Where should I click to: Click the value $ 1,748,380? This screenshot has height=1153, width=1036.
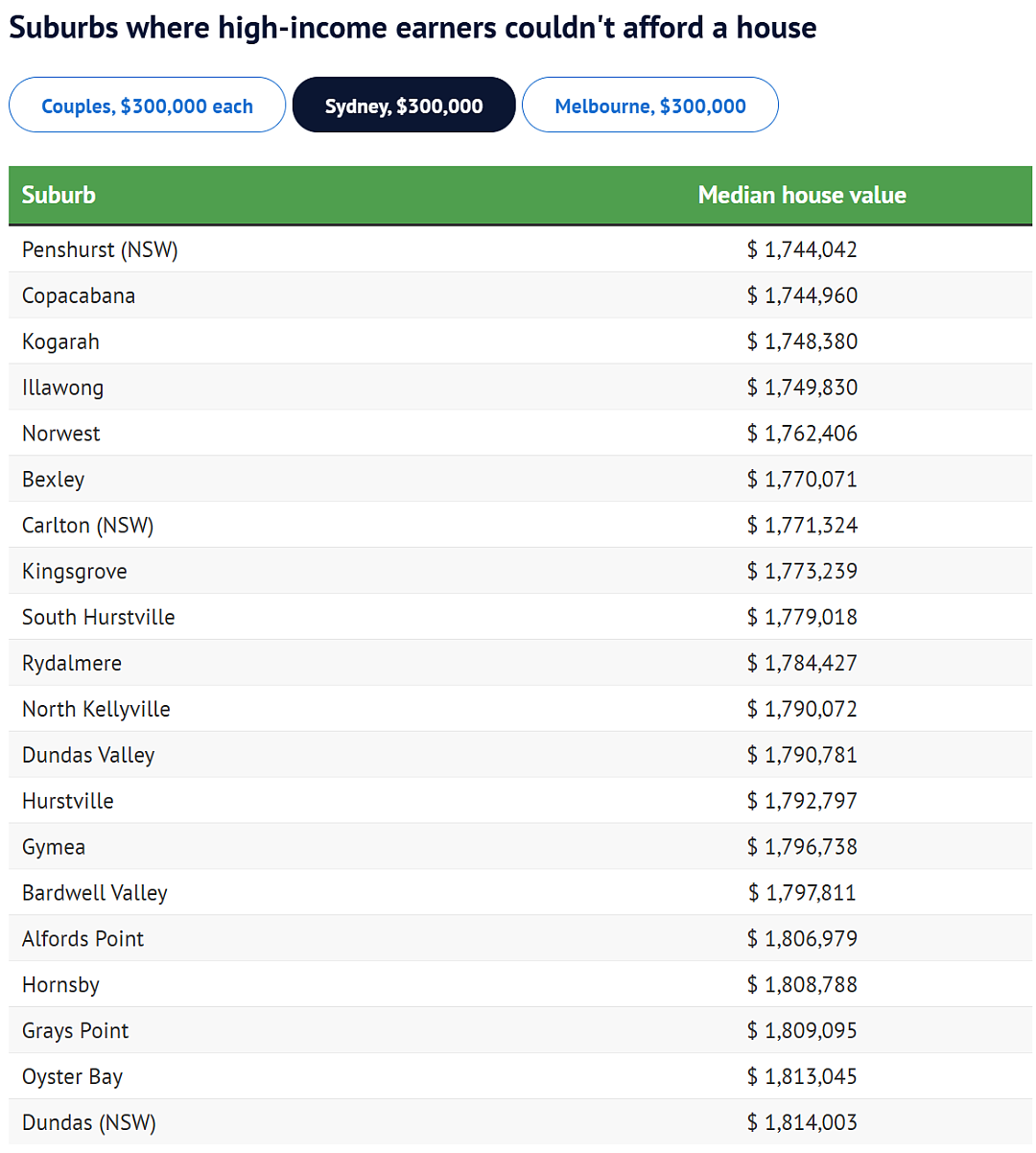pyautogui.click(x=802, y=341)
